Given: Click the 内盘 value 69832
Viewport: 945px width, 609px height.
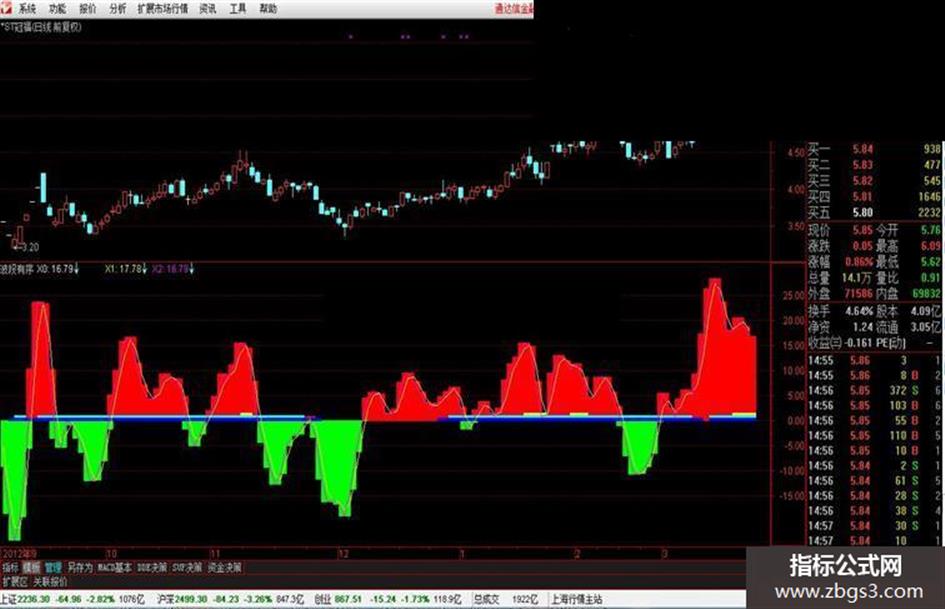Looking at the screenshot, I should (927, 294).
